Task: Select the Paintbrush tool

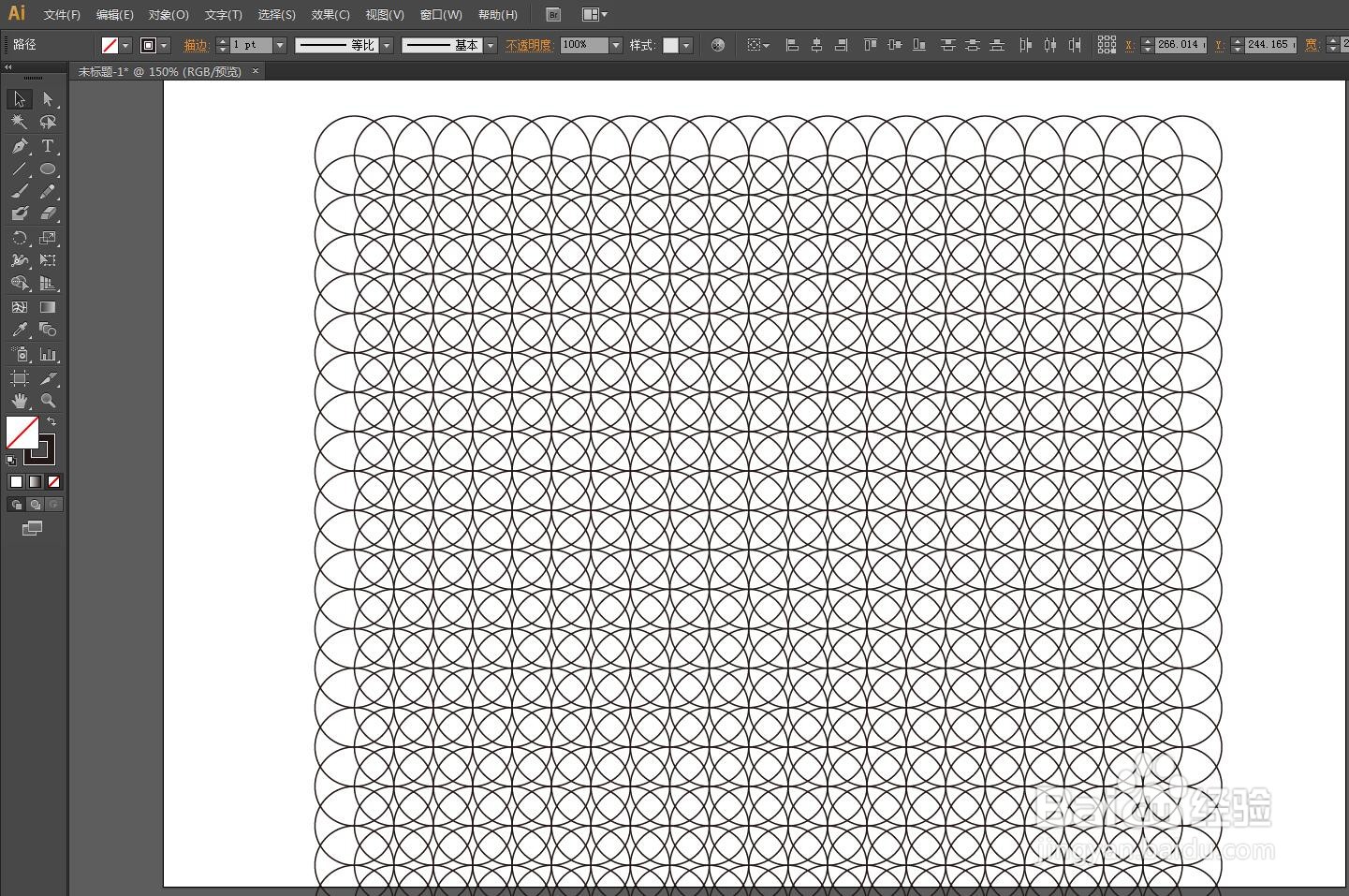Action: pos(20,192)
